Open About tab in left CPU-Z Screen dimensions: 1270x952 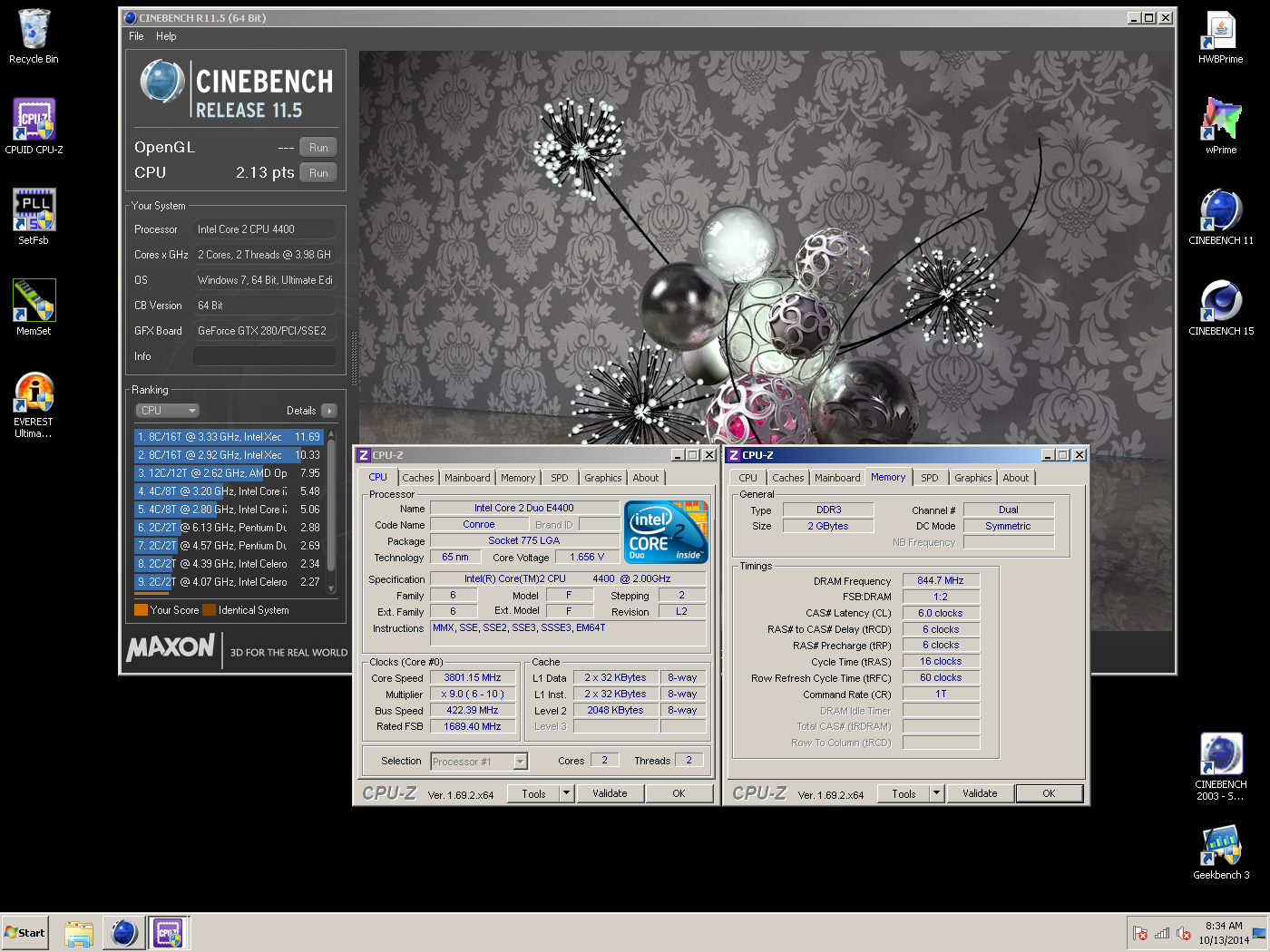click(646, 478)
